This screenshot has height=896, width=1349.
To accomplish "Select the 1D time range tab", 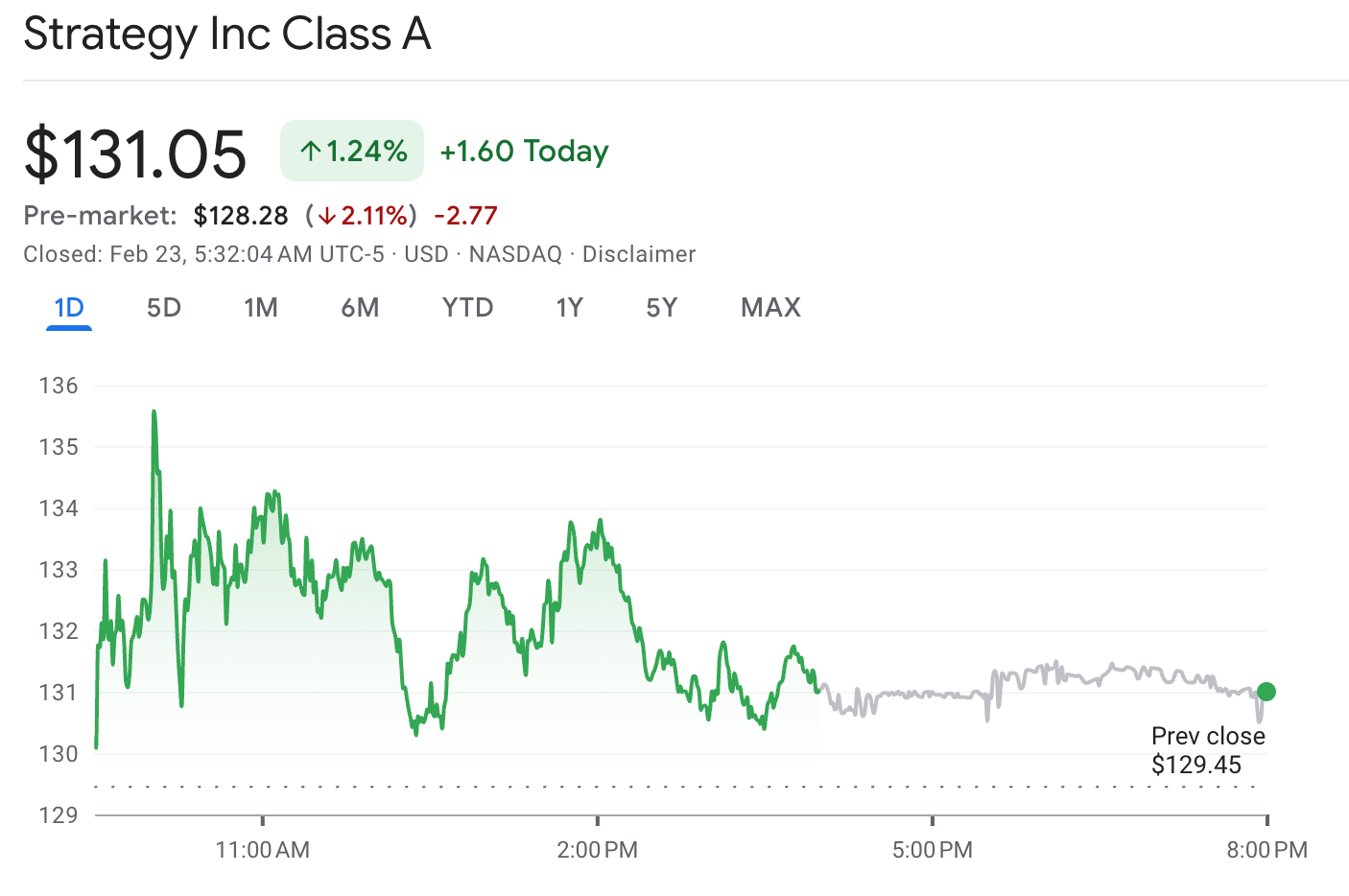I will point(67,307).
